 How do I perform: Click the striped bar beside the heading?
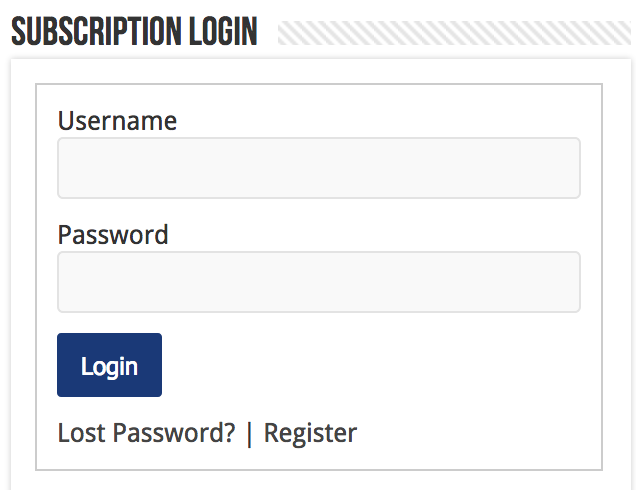tap(454, 33)
